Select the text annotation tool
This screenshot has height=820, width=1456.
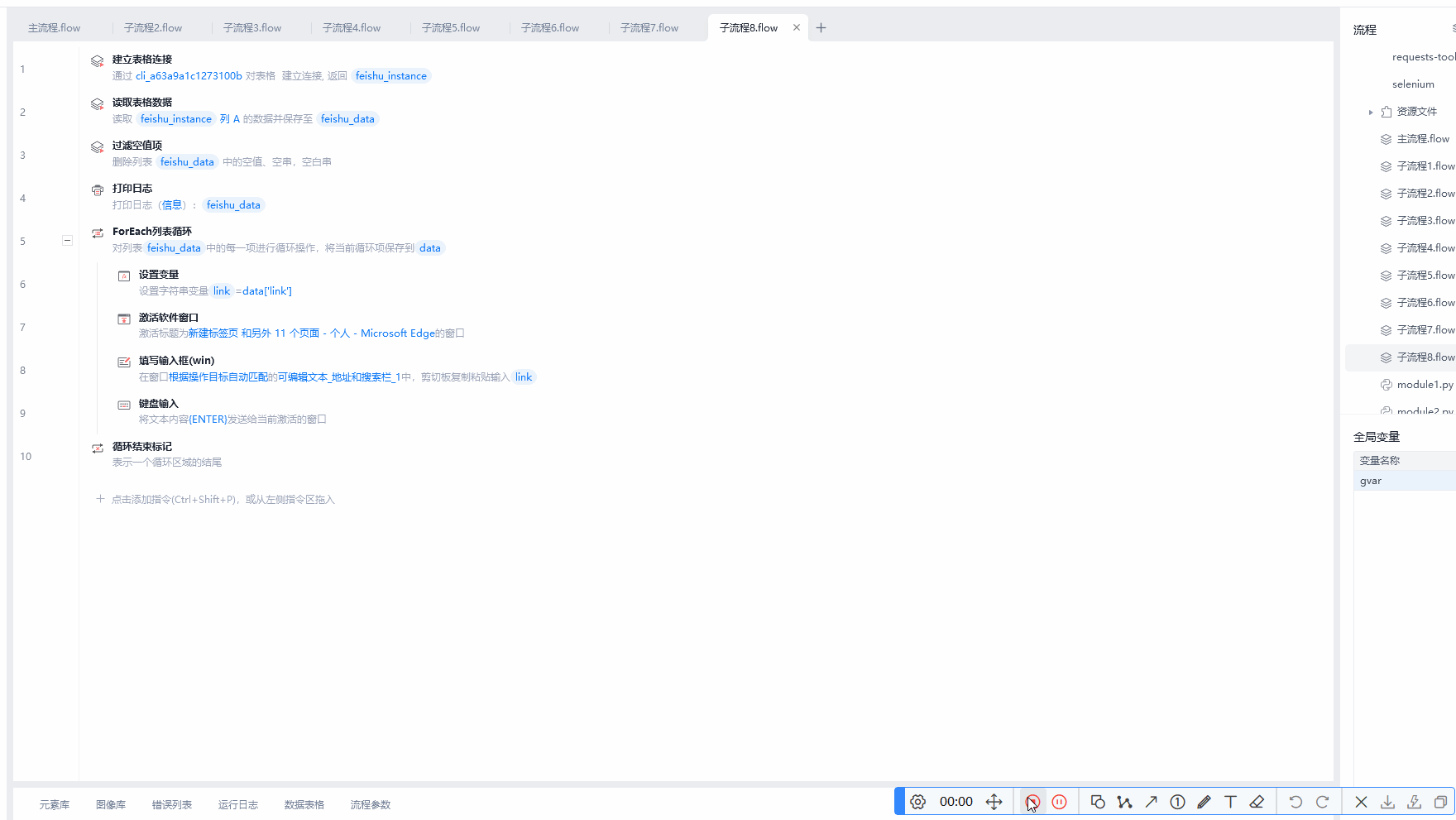[x=1230, y=802]
